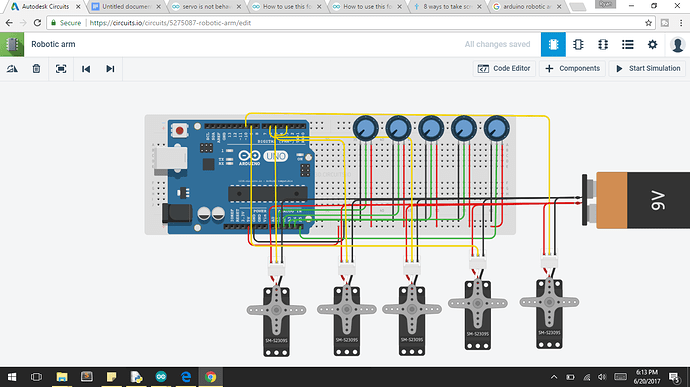
Task: Click the Autodesk Circuits chip logo
Action: click(x=12, y=44)
